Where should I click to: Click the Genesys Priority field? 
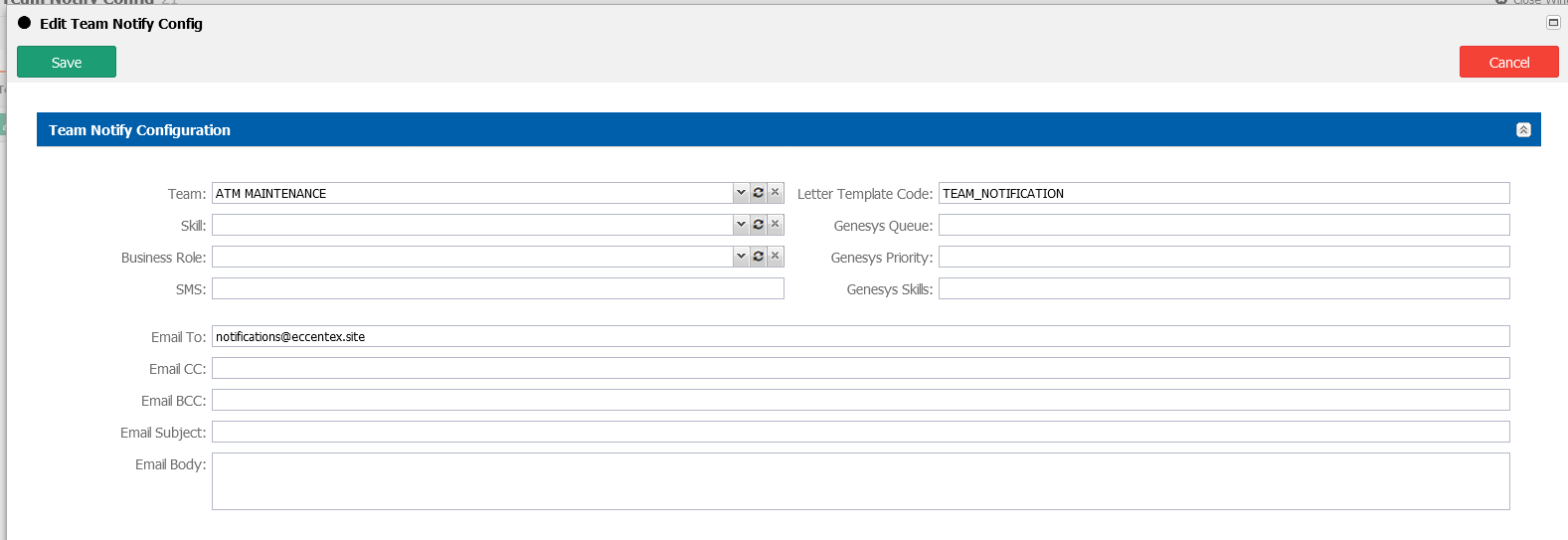pos(1223,257)
